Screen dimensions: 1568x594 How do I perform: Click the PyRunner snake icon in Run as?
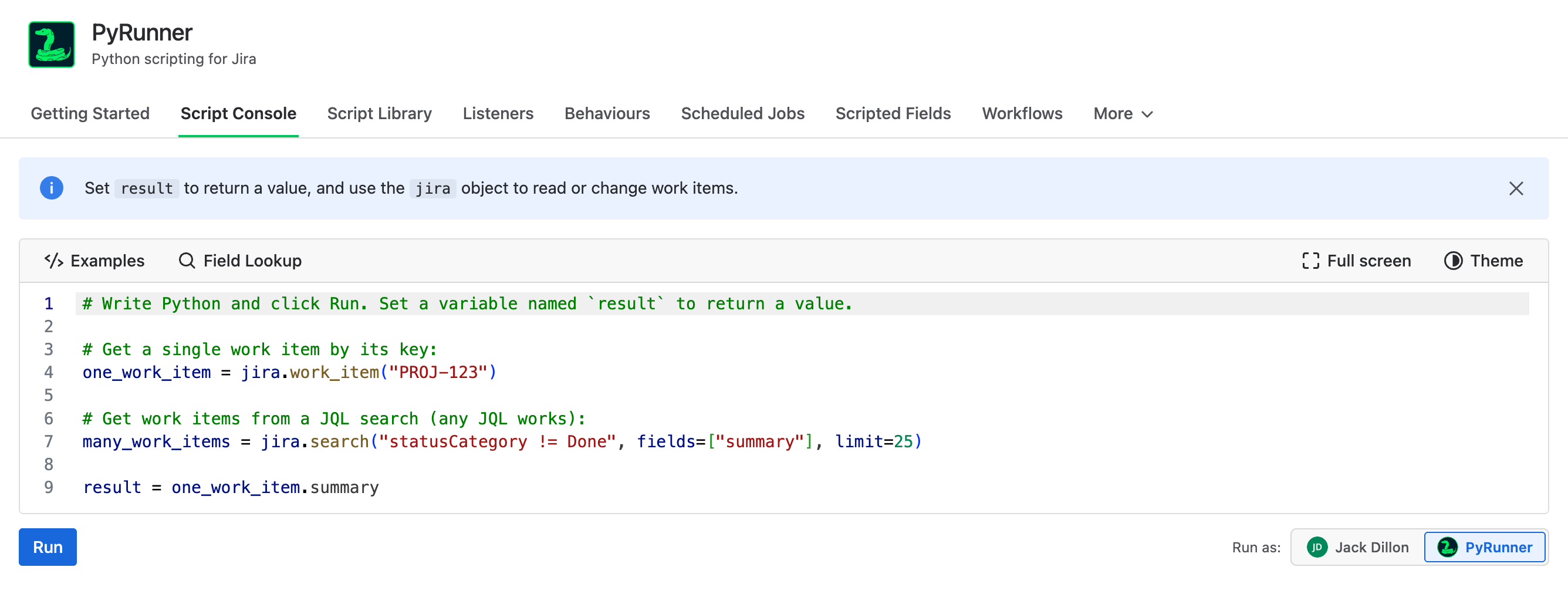click(1448, 547)
